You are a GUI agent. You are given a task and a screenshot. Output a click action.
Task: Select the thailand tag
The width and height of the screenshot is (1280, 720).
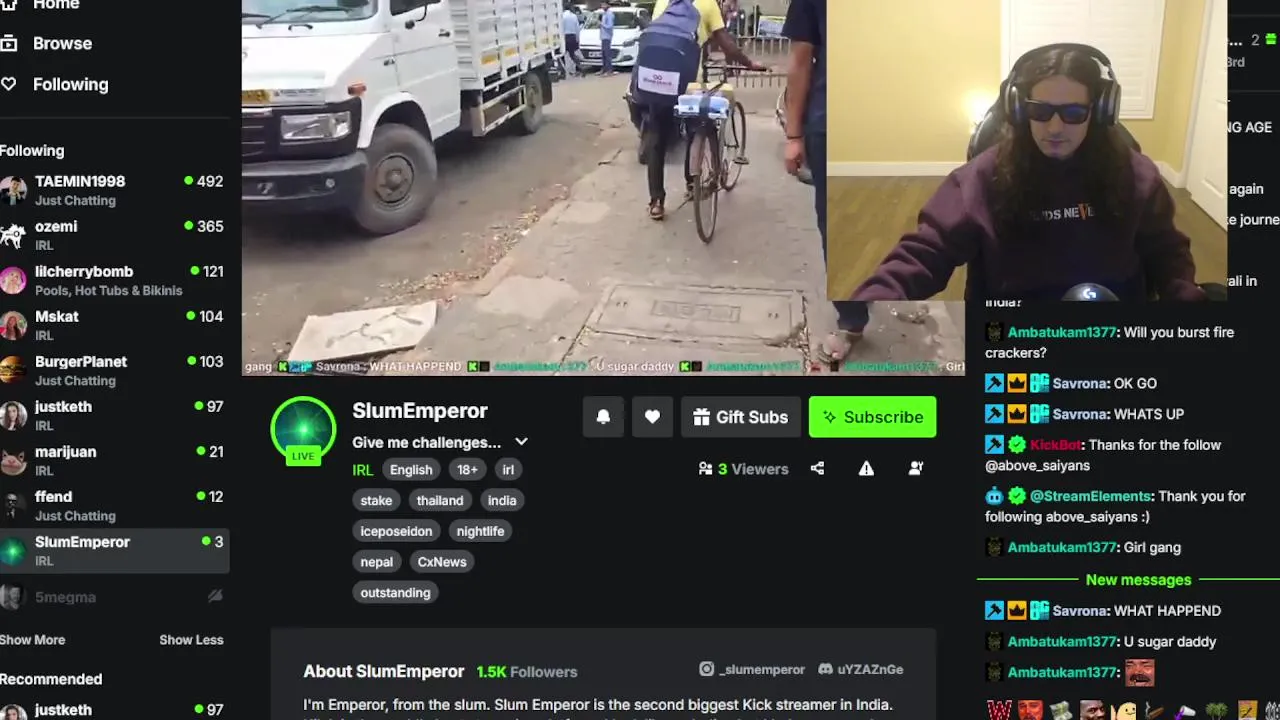[440, 500]
